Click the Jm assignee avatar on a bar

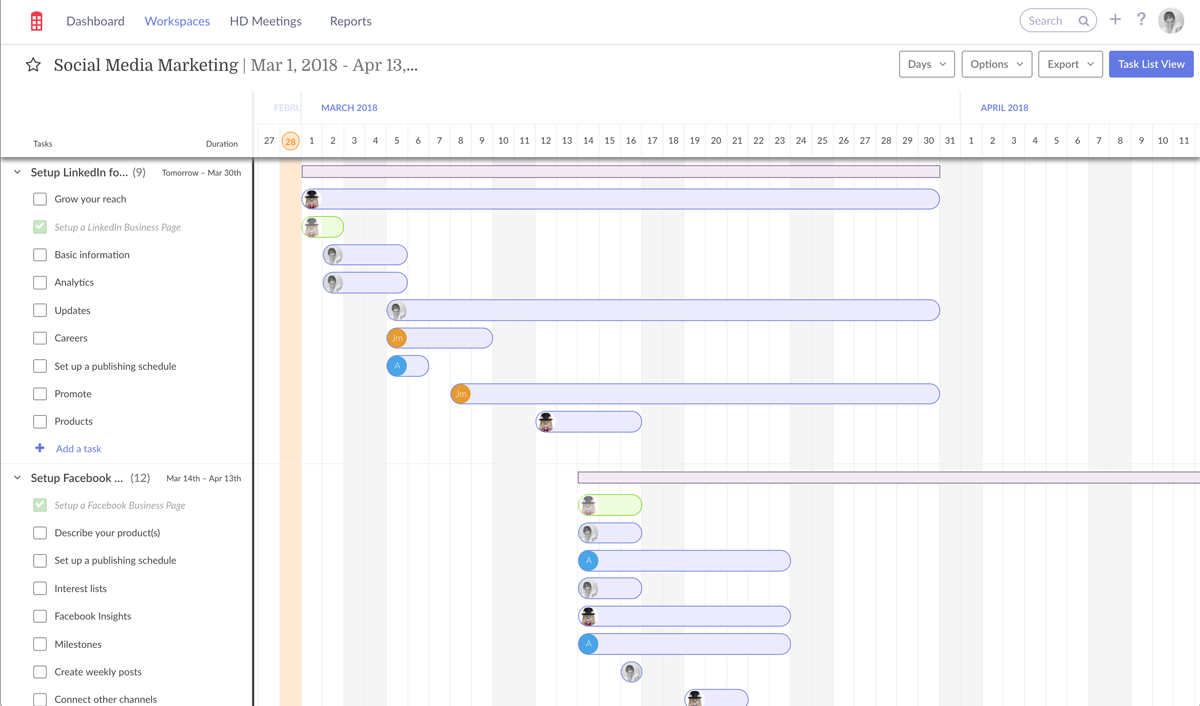pos(397,338)
